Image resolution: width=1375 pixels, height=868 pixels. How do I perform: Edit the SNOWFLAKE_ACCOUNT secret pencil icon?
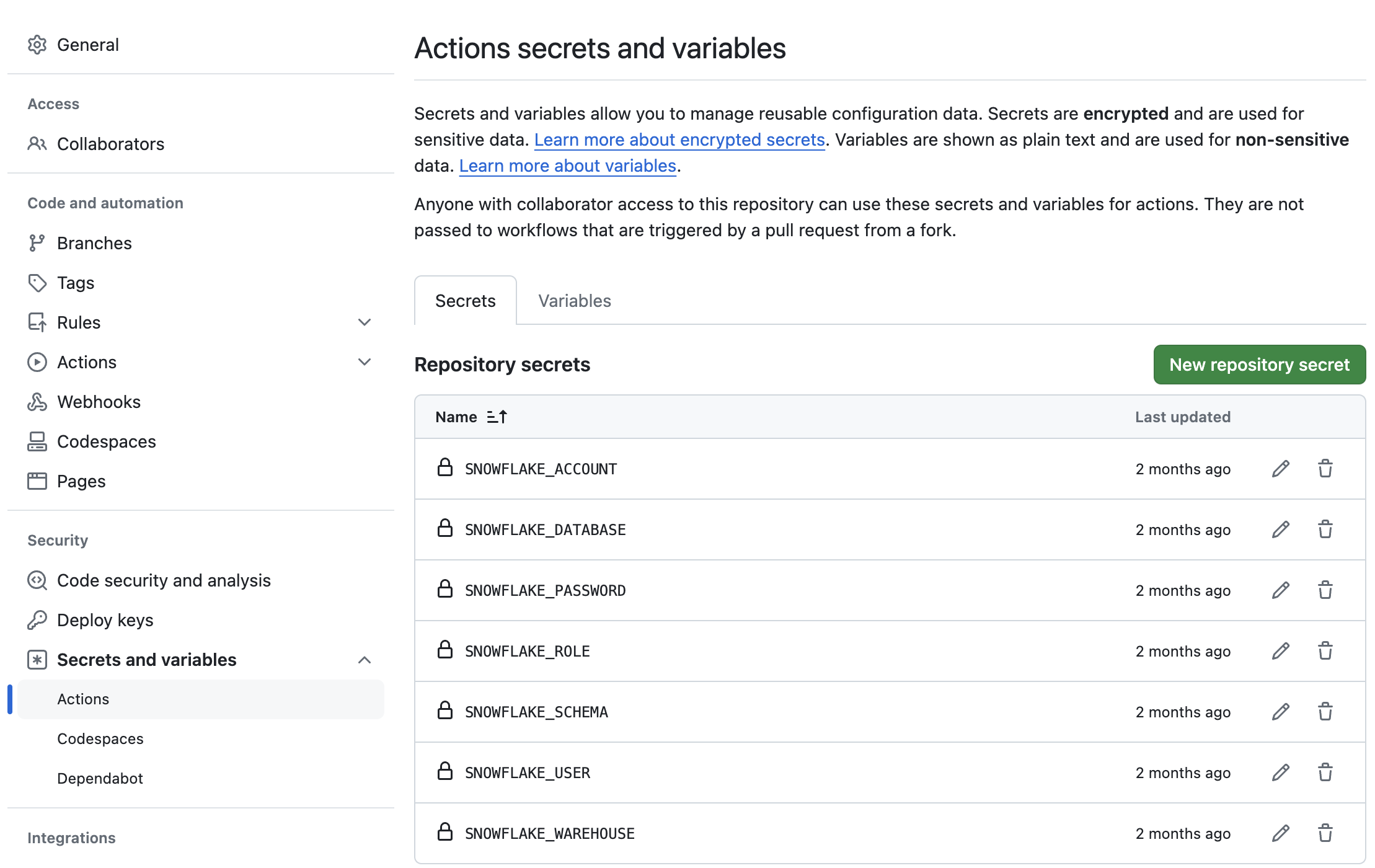click(1281, 469)
